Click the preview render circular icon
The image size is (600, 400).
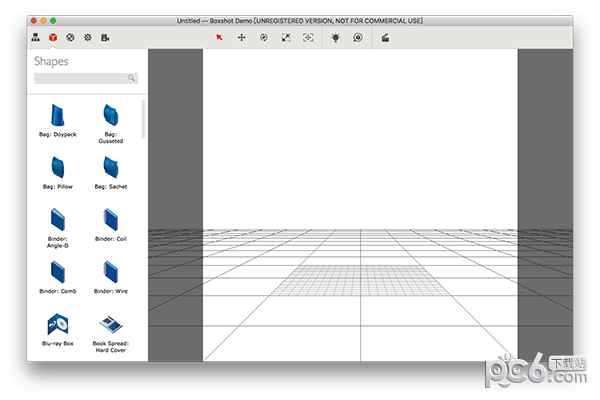point(358,38)
